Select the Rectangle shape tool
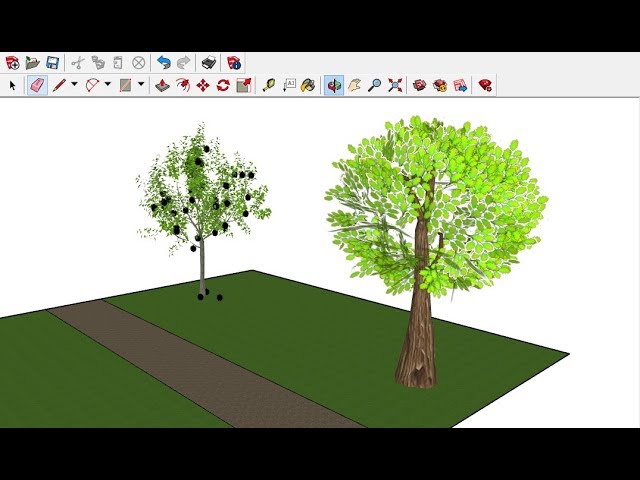 (126, 85)
